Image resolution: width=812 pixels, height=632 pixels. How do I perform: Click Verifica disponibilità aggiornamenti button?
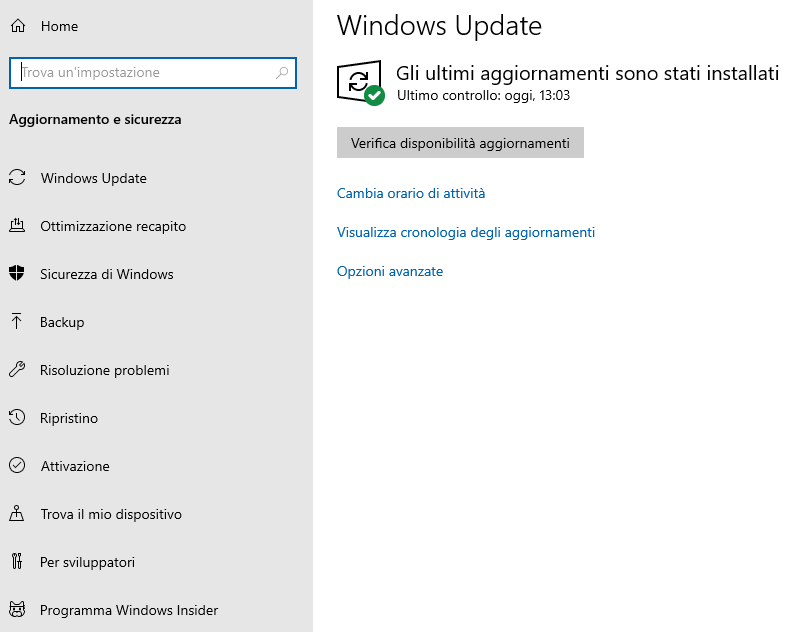[460, 142]
